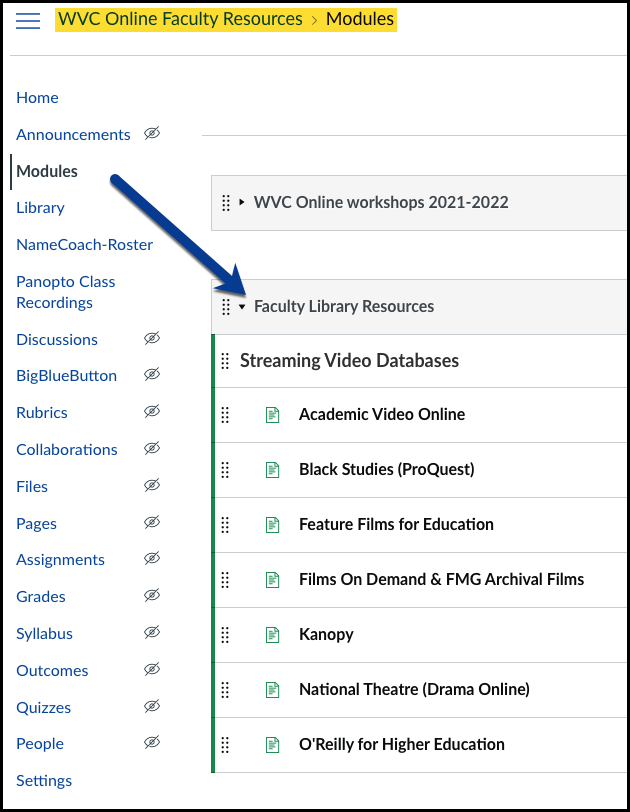Expand the WVC Online workshops 2021-2022 module
The image size is (630, 812).
242,202
